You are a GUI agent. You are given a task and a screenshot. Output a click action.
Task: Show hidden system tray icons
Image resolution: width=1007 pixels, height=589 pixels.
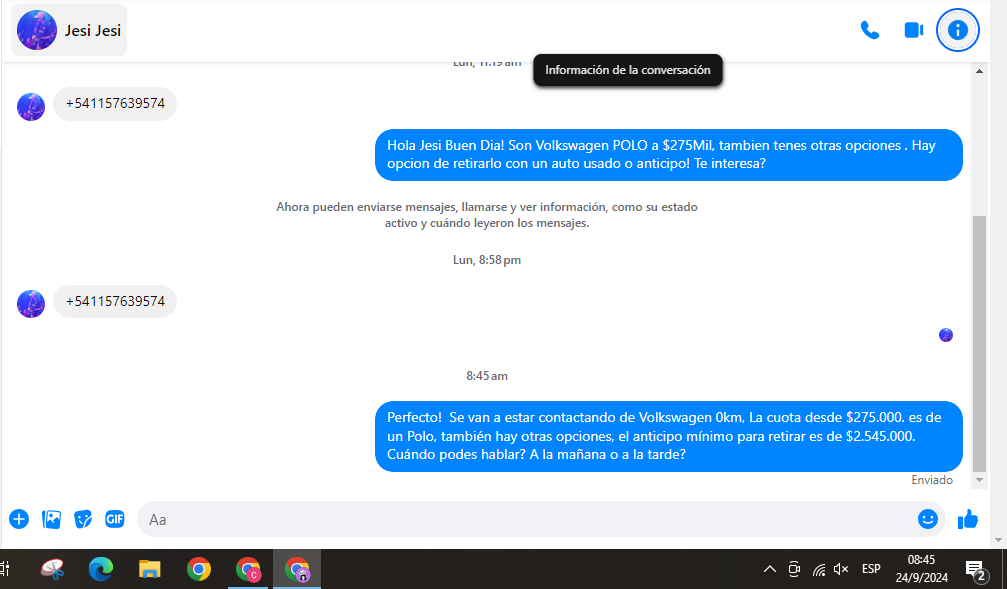[769, 569]
